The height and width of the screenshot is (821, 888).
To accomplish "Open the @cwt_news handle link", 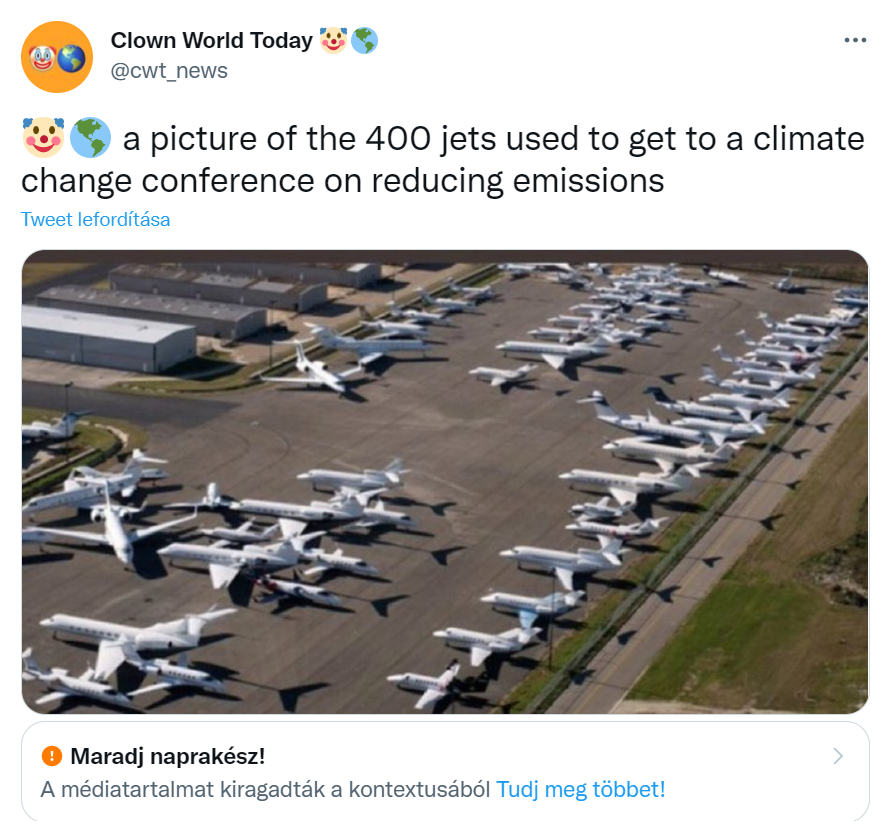I will pyautogui.click(x=169, y=71).
